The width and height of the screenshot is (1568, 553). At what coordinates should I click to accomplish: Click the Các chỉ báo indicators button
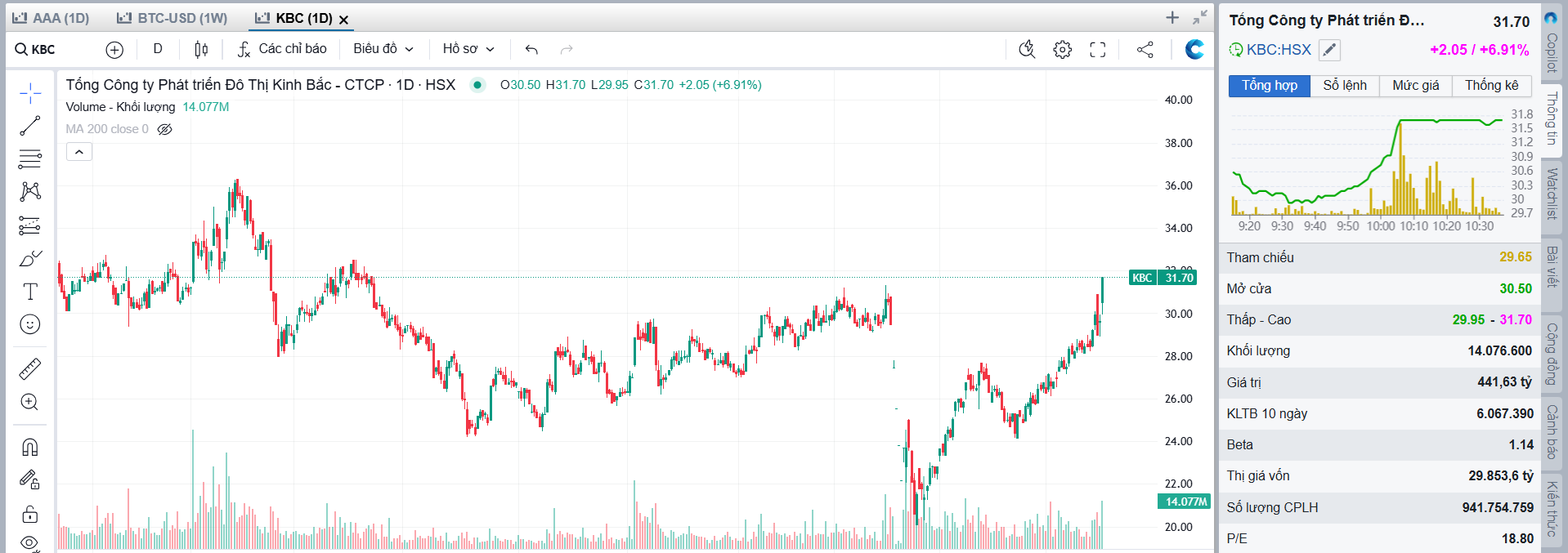click(x=282, y=49)
